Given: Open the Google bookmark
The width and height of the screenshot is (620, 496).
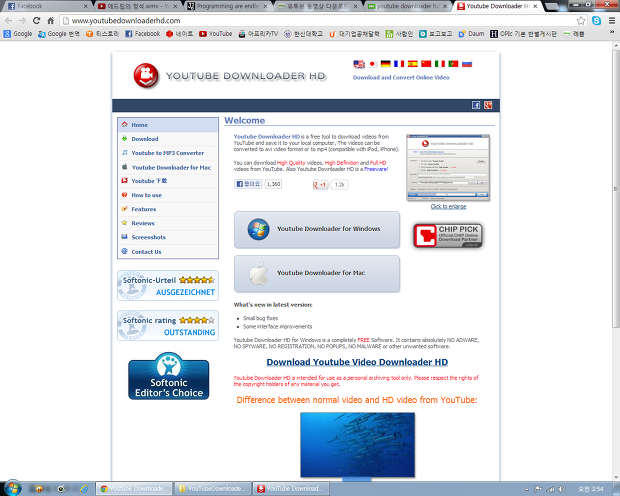Looking at the screenshot, I should tap(18, 34).
